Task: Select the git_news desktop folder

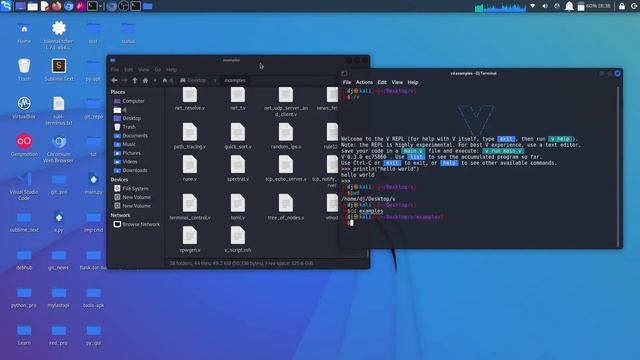Action: (59, 259)
